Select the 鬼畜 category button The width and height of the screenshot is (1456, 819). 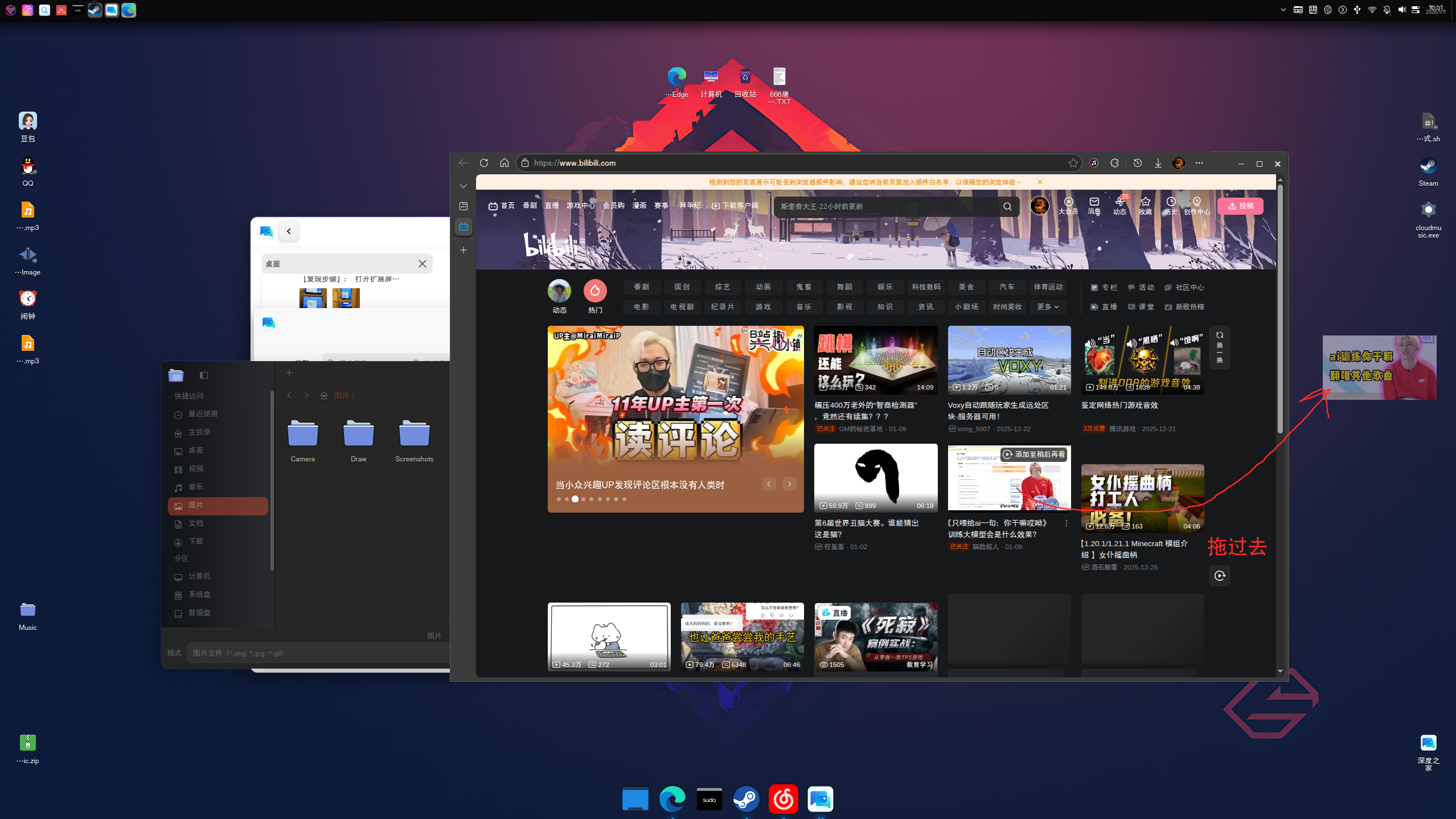point(803,287)
